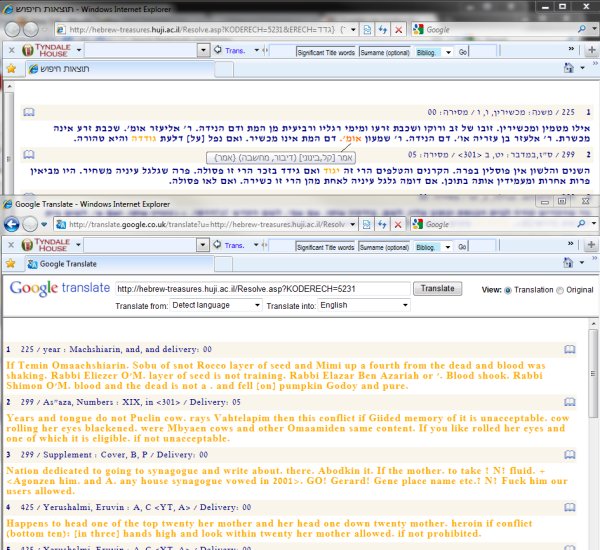Screen dimensions: 600x550
Task: Click Google translate logo
Action: click(x=60, y=288)
